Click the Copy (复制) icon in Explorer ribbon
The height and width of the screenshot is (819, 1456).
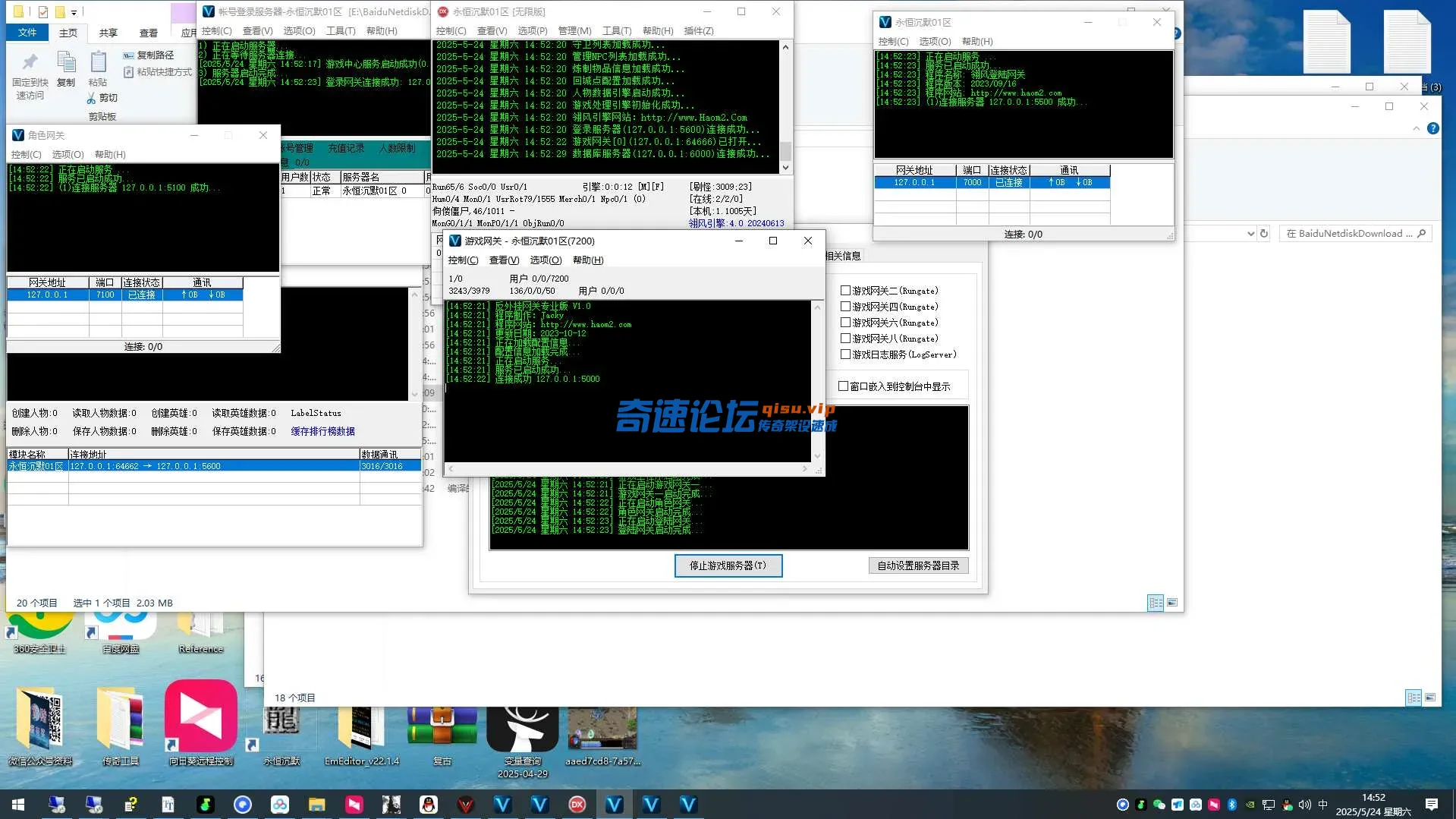66,62
